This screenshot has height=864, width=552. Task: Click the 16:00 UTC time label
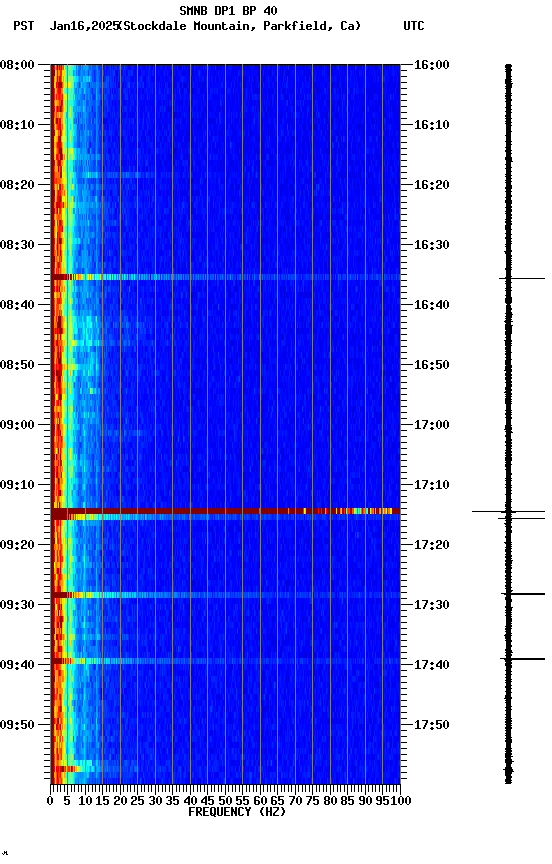click(x=431, y=65)
